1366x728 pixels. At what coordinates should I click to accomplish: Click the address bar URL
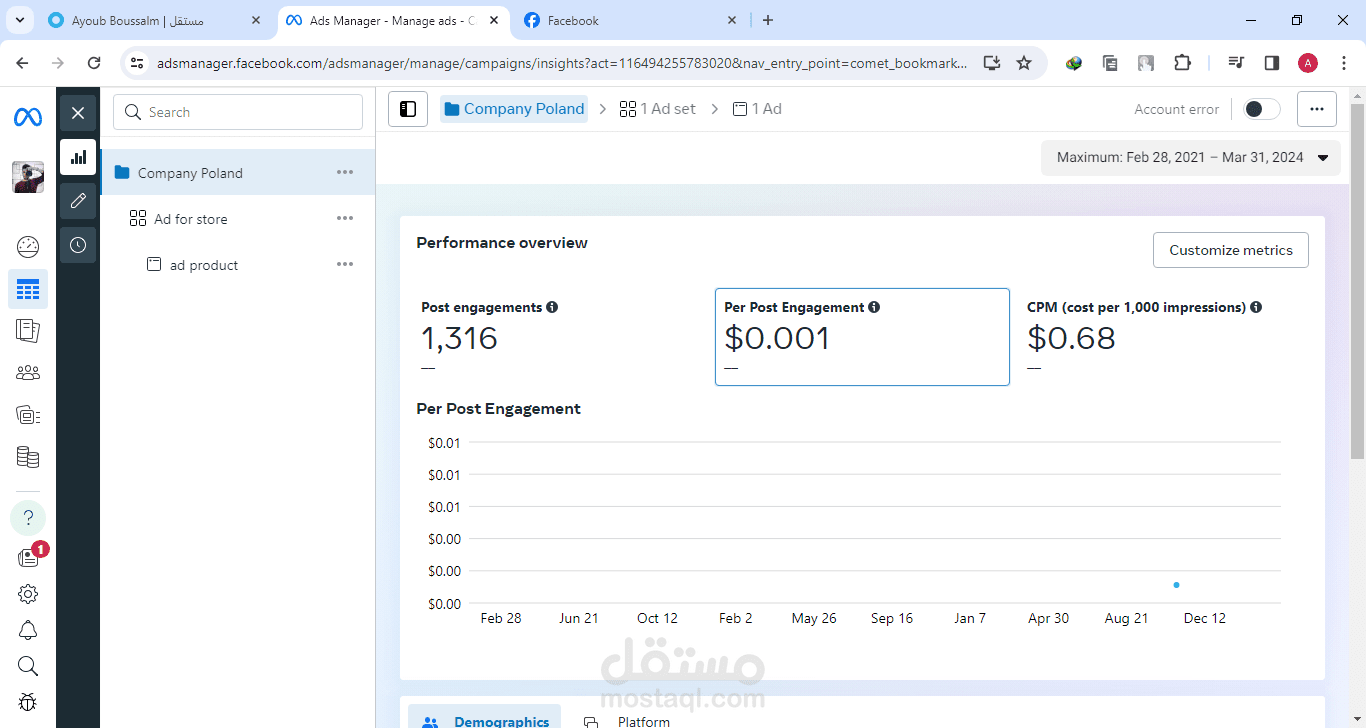coord(562,63)
